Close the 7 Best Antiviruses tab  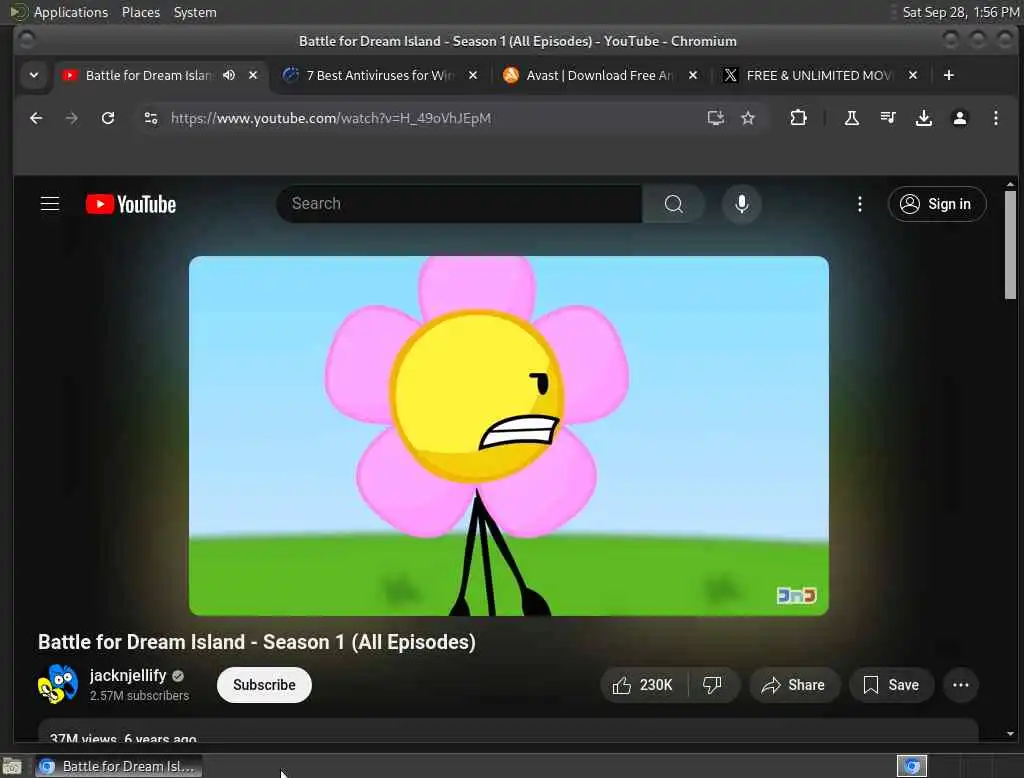(x=473, y=75)
